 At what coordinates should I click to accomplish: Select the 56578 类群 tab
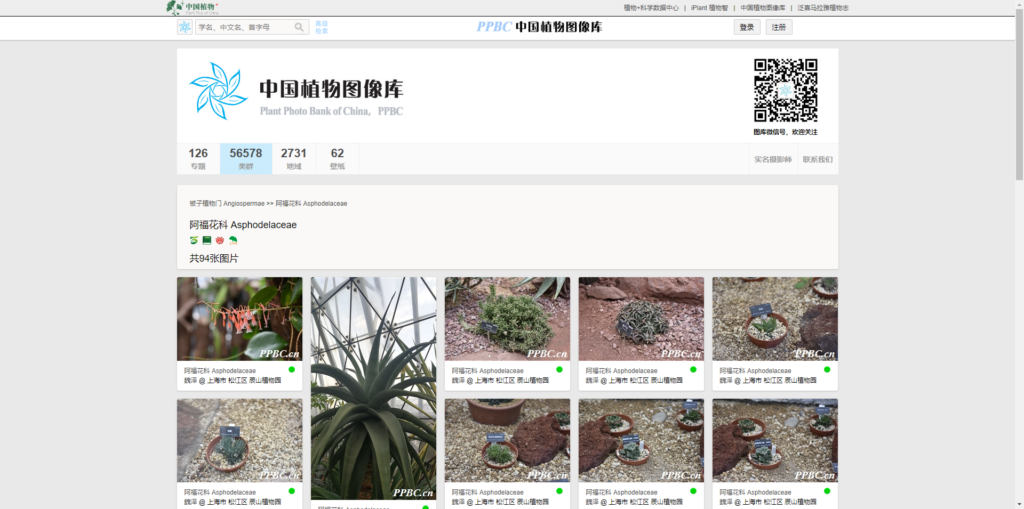246,159
